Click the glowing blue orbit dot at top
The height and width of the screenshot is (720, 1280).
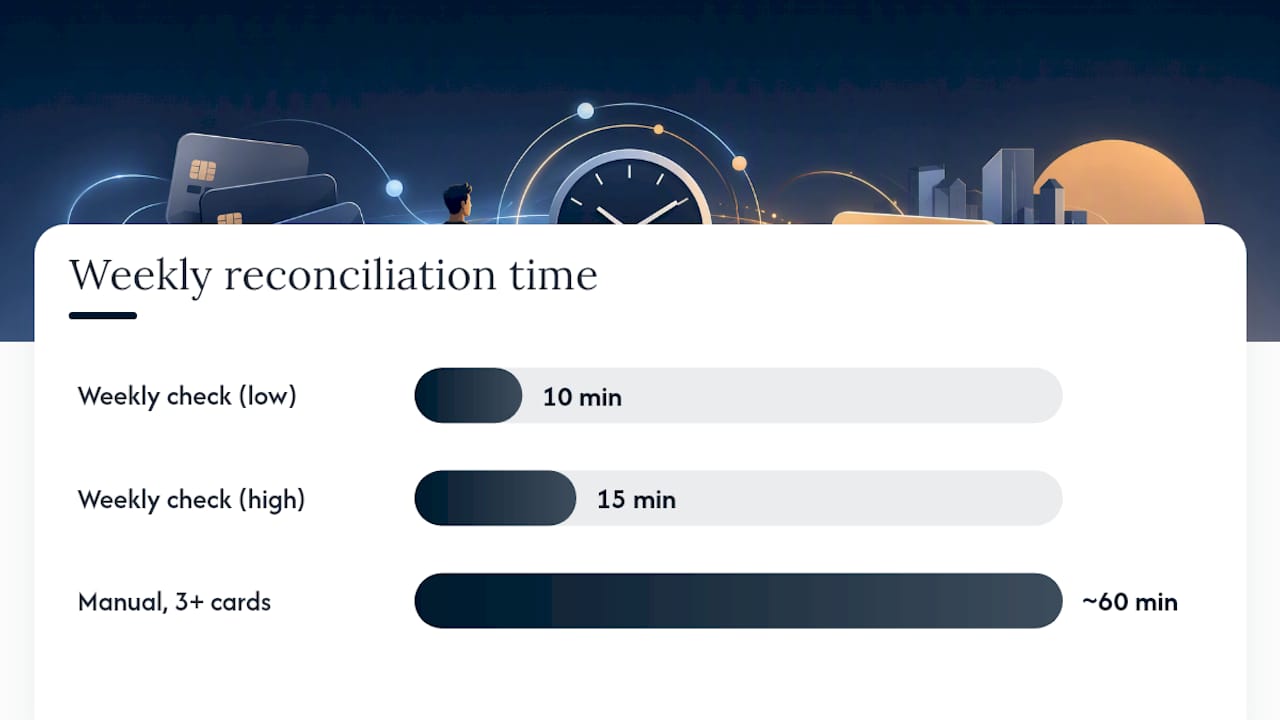585,110
